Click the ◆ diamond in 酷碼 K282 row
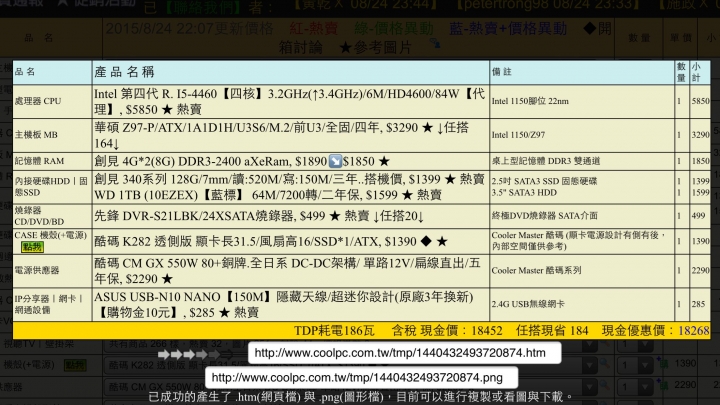Image resolution: width=720 pixels, height=405 pixels. click(426, 241)
